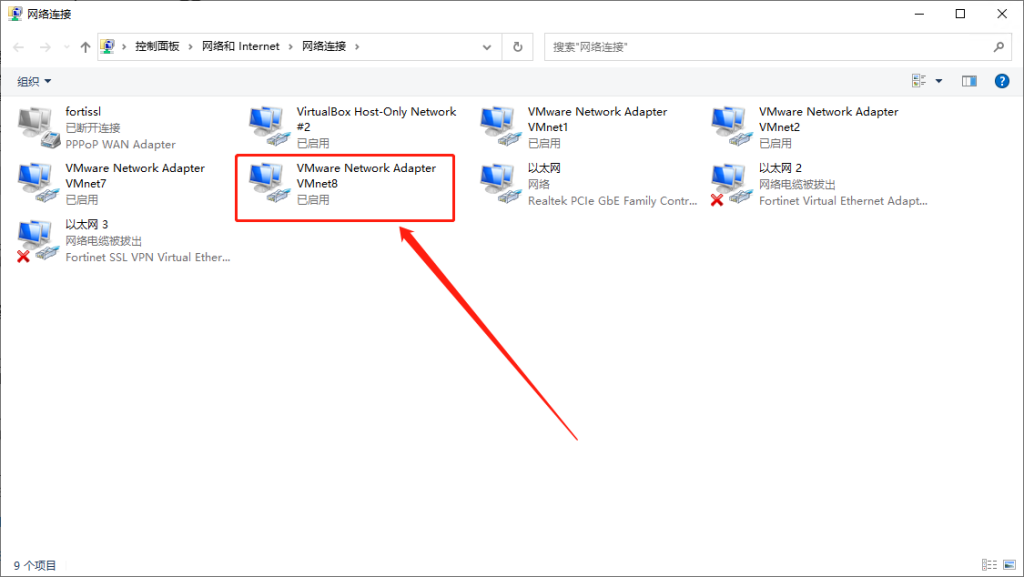This screenshot has height=577, width=1024.
Task: Click the 以太网 2 name label
Action: [x=780, y=168]
